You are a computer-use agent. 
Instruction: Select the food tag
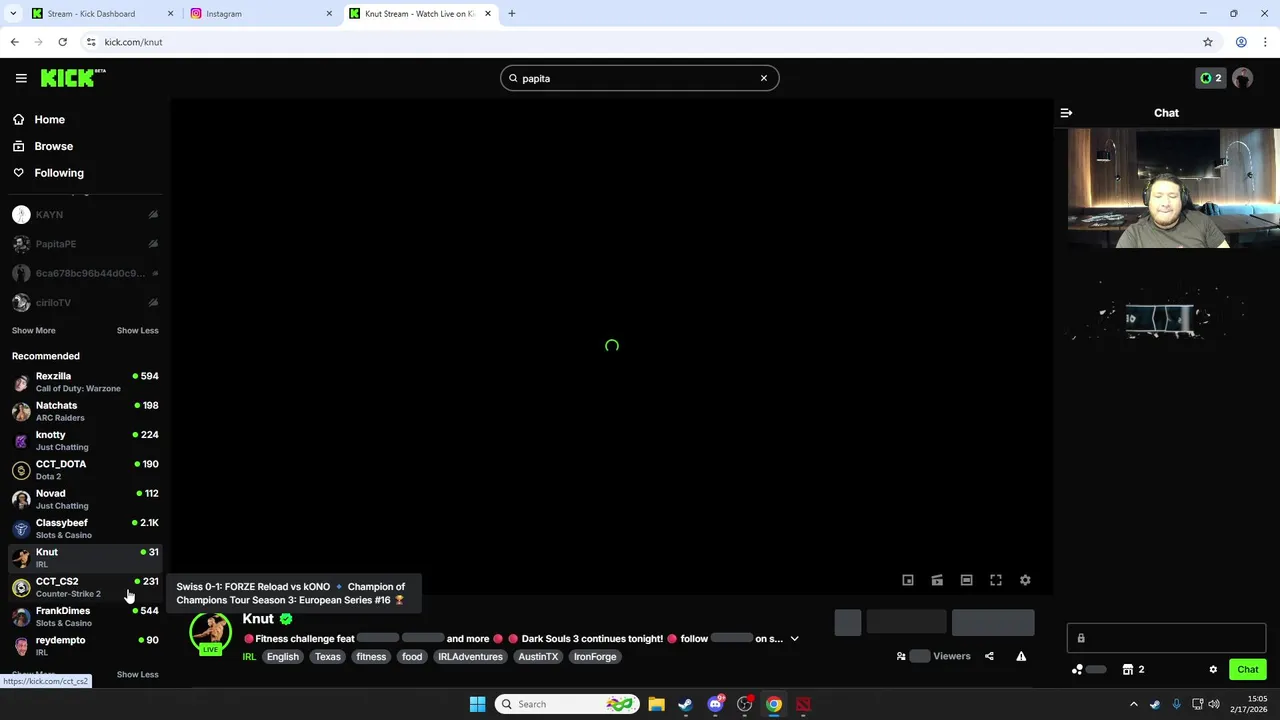pyautogui.click(x=412, y=657)
